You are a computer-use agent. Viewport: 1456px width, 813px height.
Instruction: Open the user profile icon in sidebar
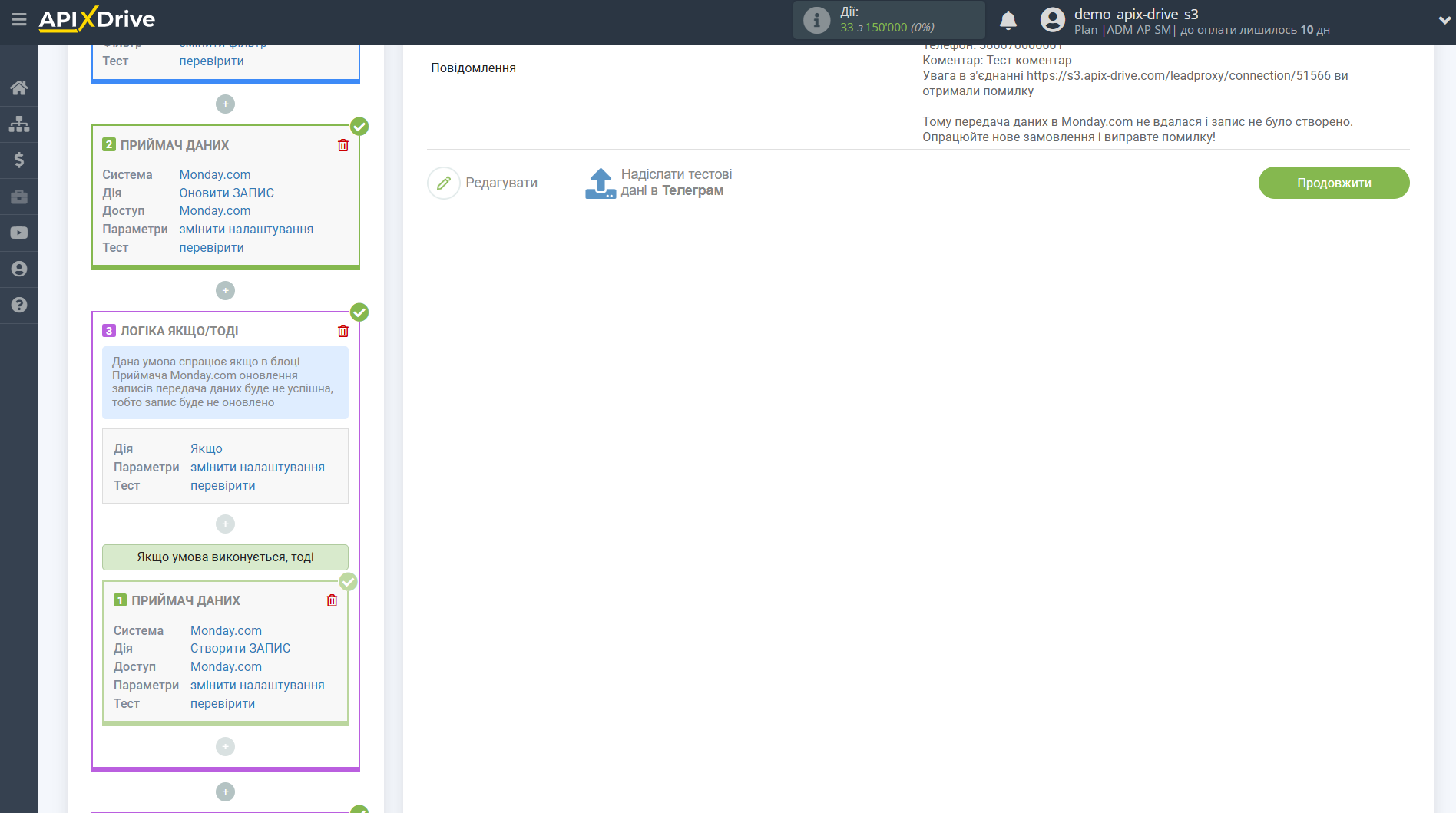click(19, 269)
